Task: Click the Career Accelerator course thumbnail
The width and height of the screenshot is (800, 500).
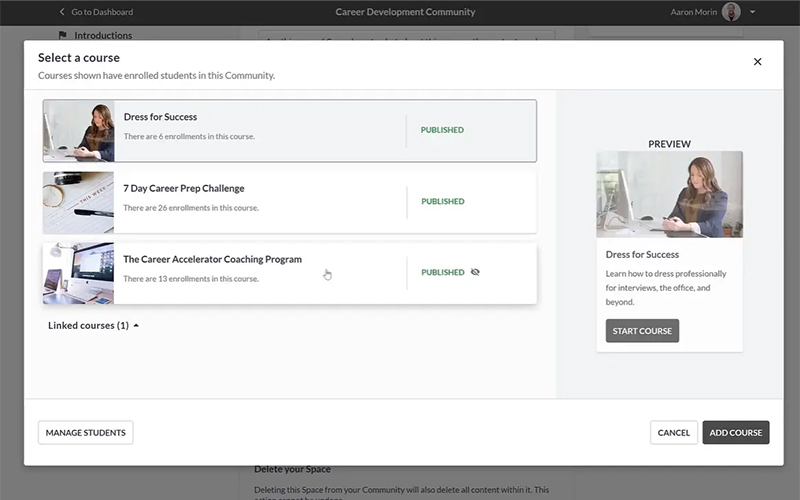Action: click(x=78, y=273)
